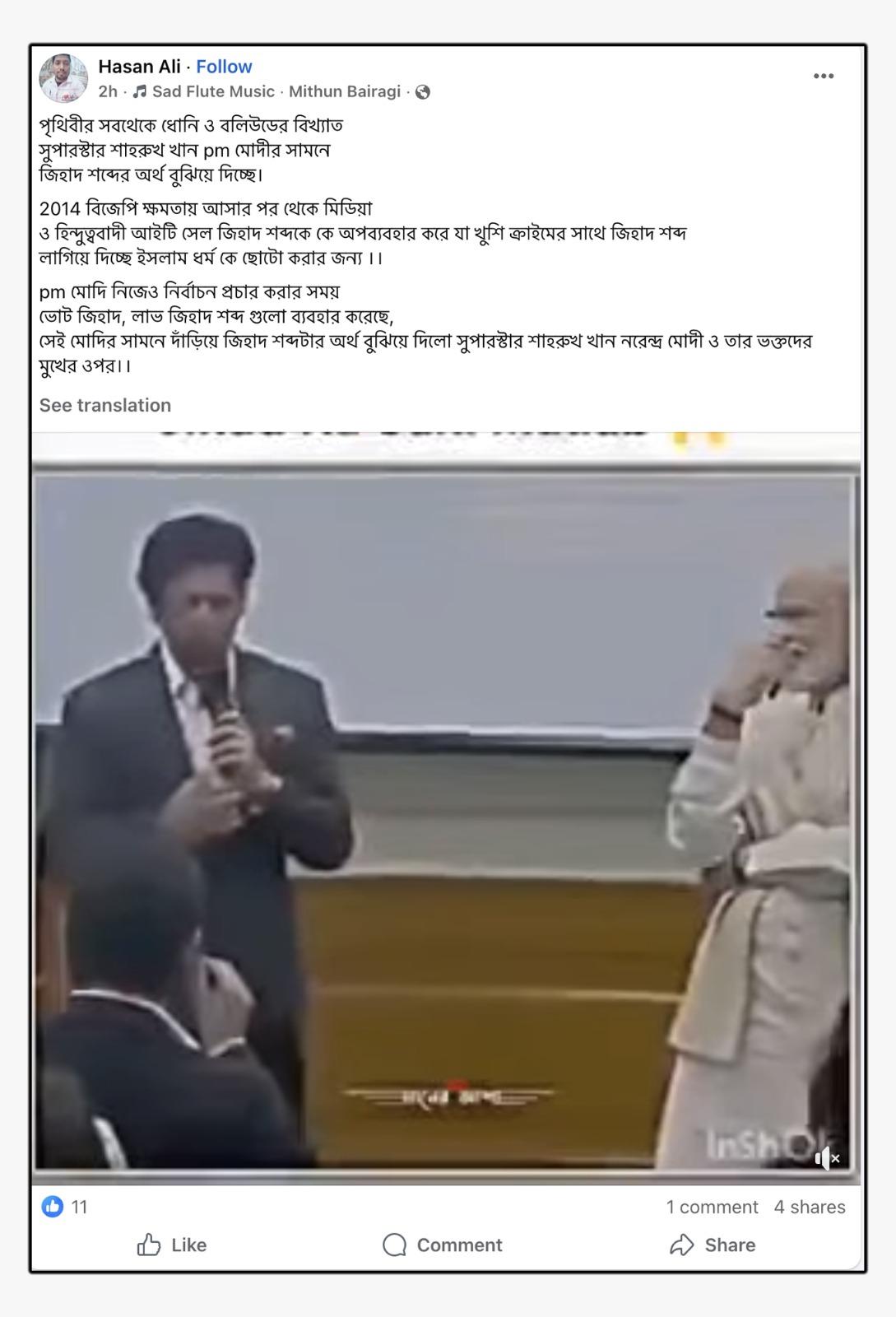The width and height of the screenshot is (896, 1317).
Task: Open the 2h post timestamp
Action: pos(108,91)
